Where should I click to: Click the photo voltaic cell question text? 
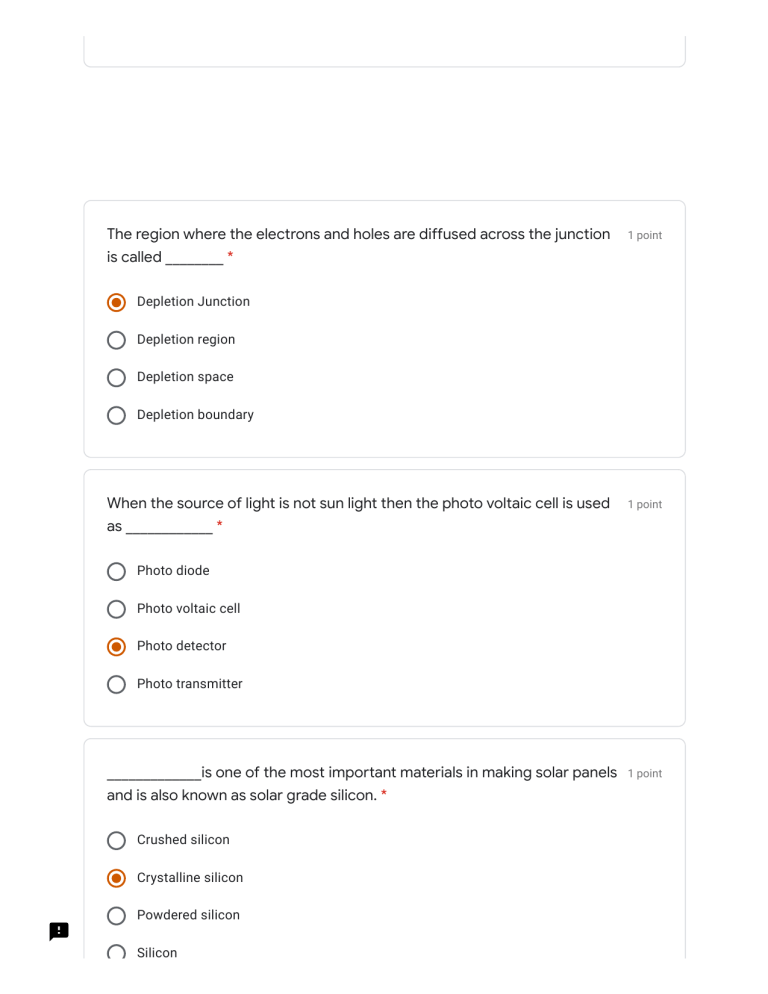click(x=358, y=504)
